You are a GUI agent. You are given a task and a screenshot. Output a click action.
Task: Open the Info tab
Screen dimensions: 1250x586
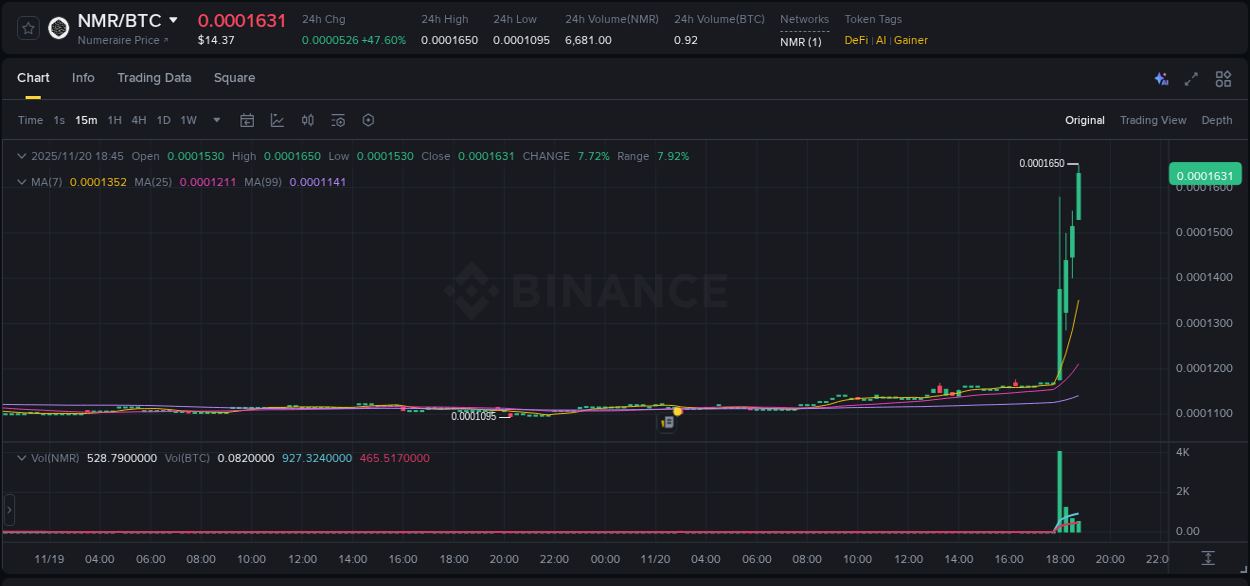click(x=83, y=78)
